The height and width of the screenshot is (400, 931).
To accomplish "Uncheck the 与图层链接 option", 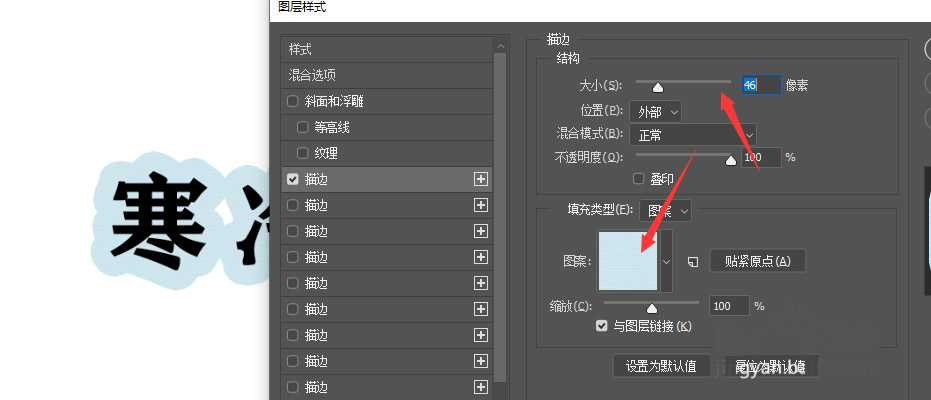I will tap(601, 326).
